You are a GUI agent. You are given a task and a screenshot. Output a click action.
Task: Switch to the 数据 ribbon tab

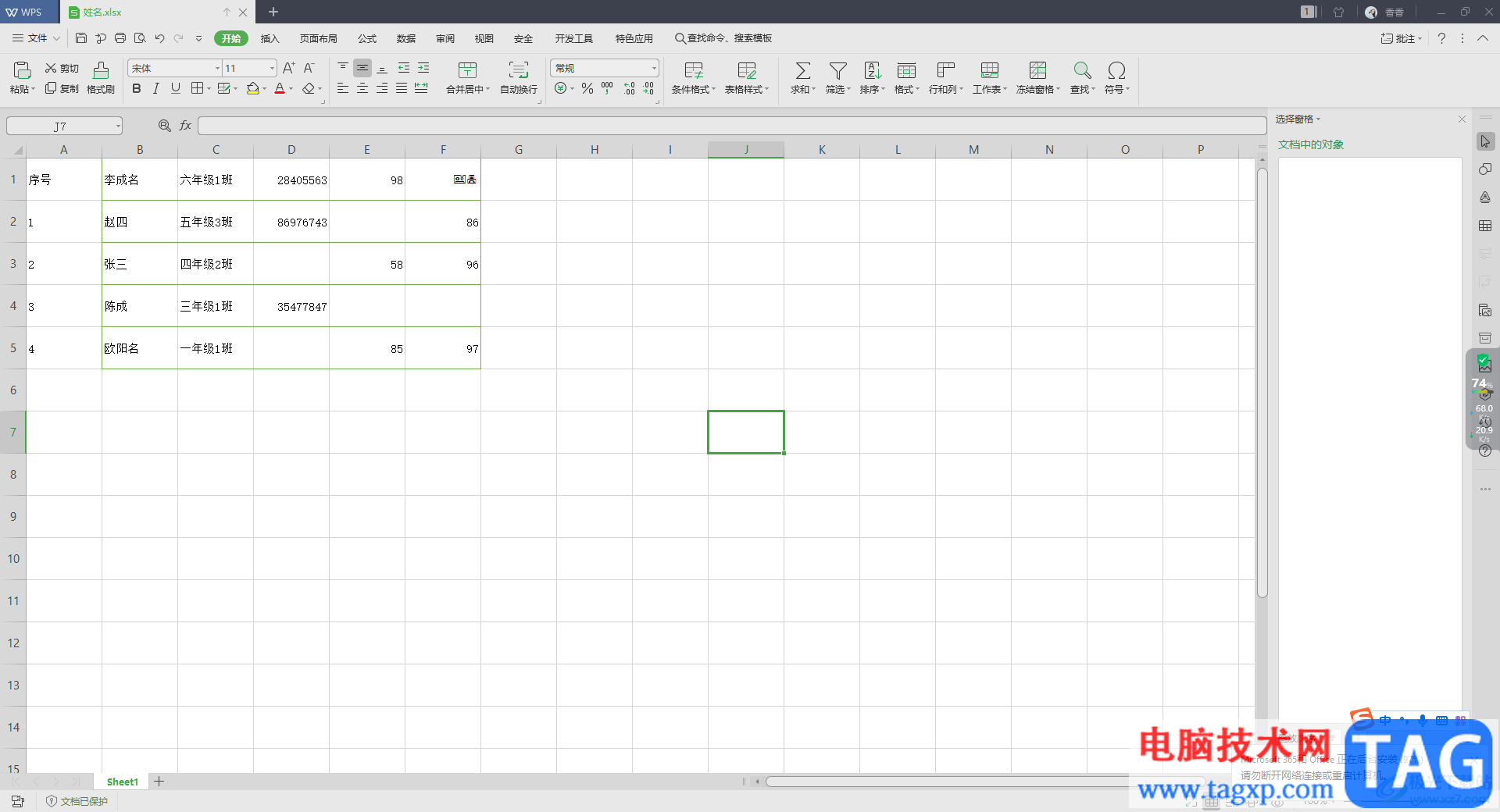(406, 38)
